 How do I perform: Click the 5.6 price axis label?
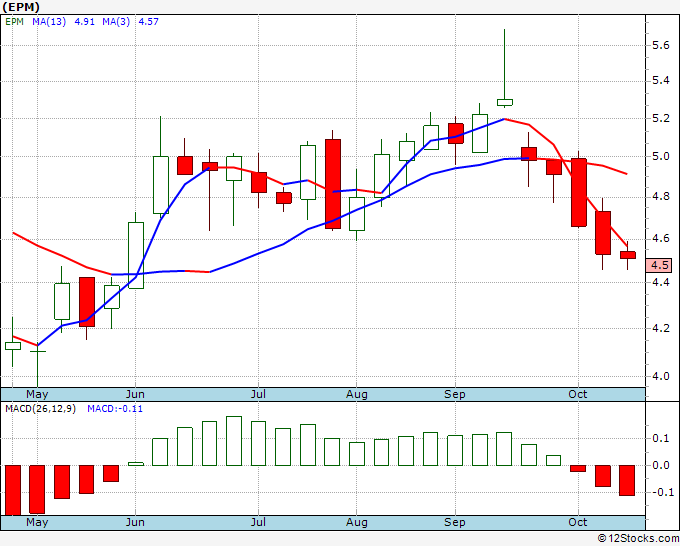660,46
